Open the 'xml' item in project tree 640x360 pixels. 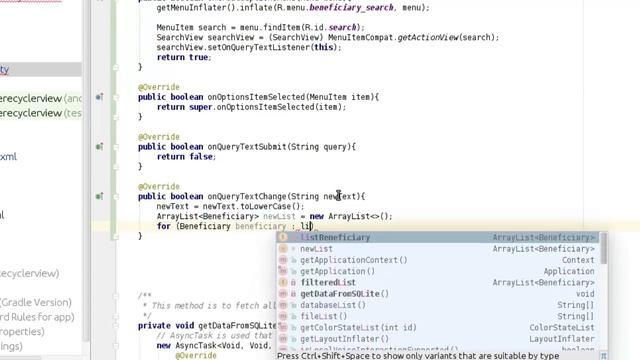pyautogui.click(x=9, y=157)
